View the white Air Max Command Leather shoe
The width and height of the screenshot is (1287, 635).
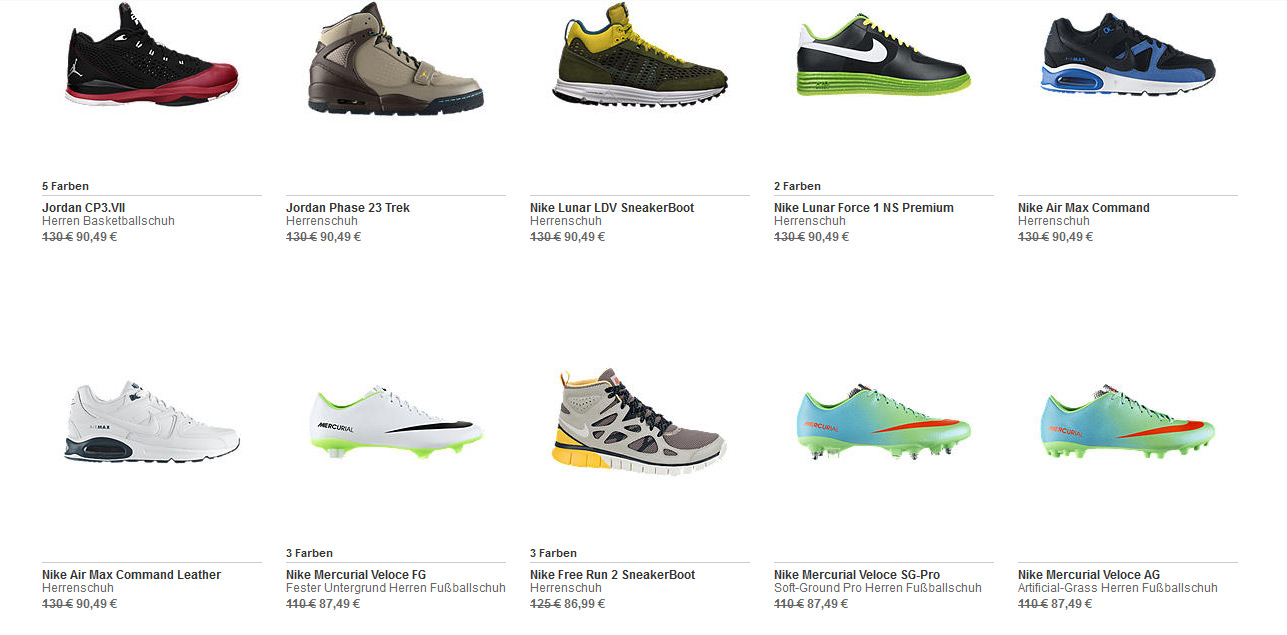coord(152,421)
